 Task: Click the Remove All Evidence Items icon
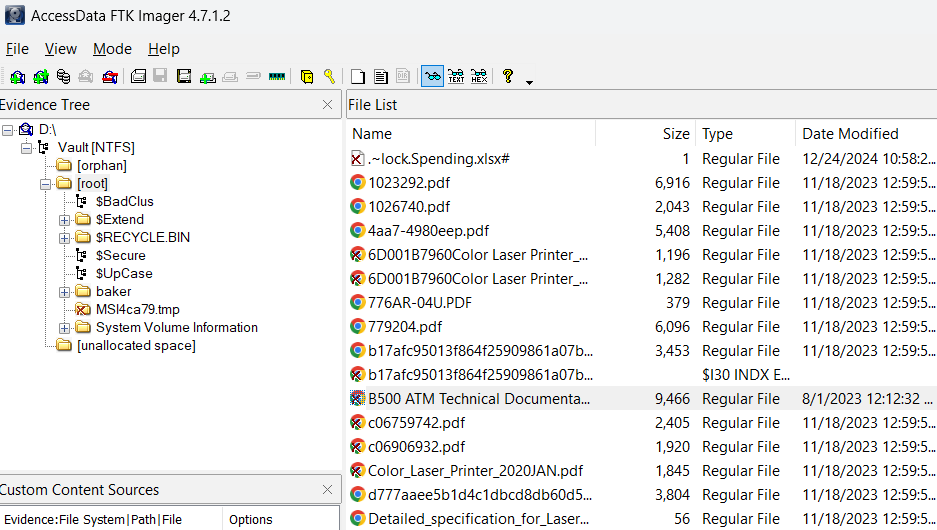[x=109, y=76]
